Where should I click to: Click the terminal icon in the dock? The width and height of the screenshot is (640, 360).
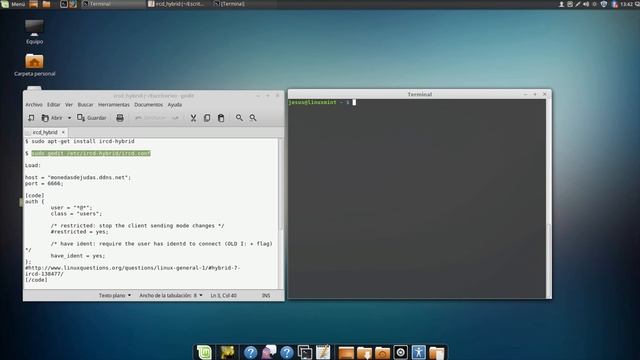click(305, 352)
